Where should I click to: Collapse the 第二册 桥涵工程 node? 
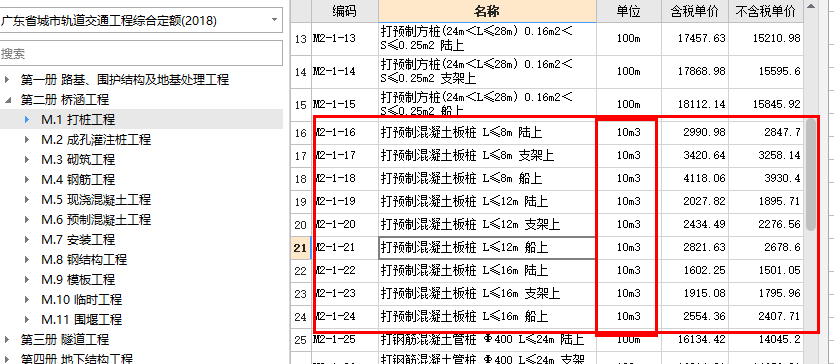7,100
